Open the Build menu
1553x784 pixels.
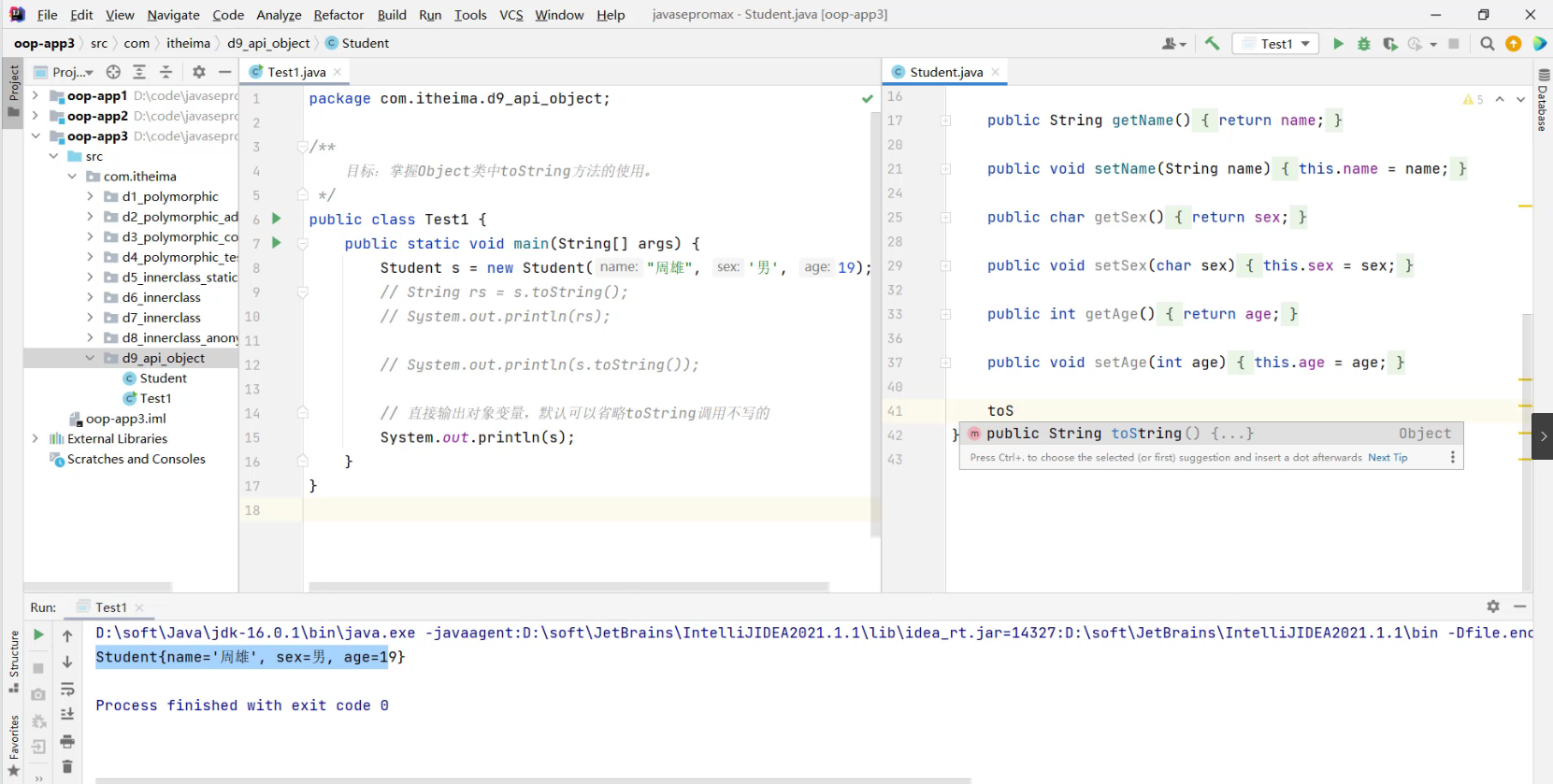click(x=392, y=15)
